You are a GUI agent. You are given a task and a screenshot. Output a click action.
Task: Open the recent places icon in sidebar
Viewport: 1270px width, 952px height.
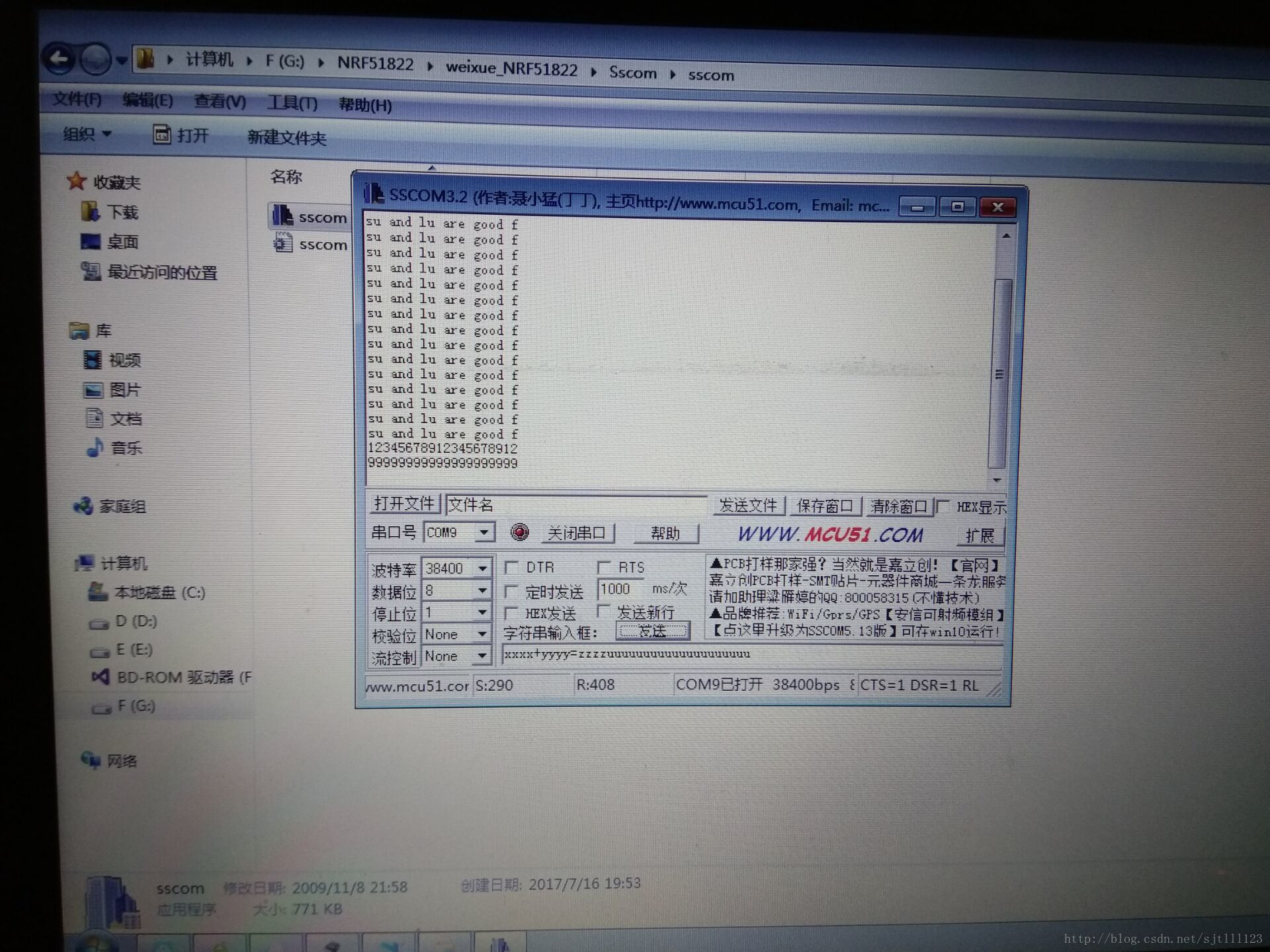tap(91, 271)
